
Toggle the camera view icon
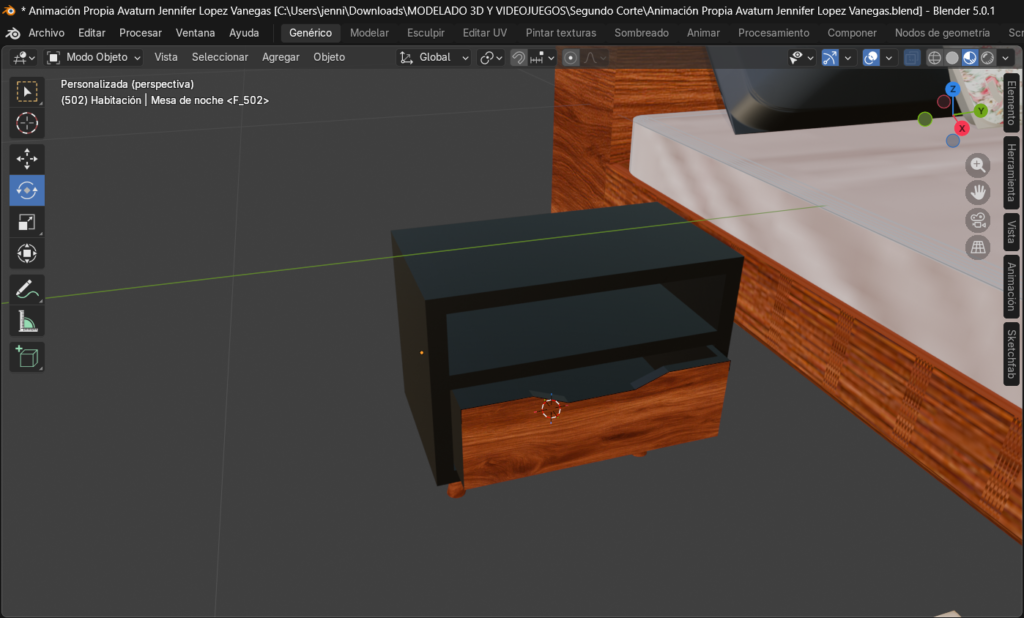coord(978,220)
